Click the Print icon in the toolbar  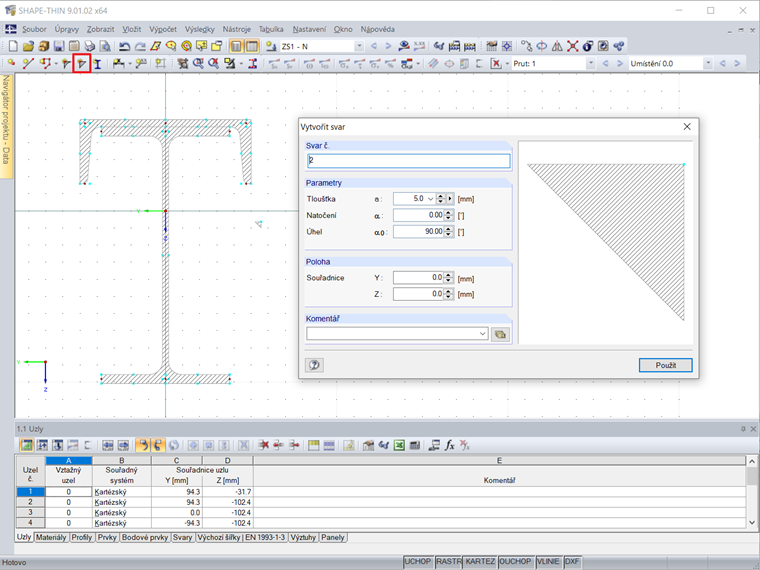89,46
